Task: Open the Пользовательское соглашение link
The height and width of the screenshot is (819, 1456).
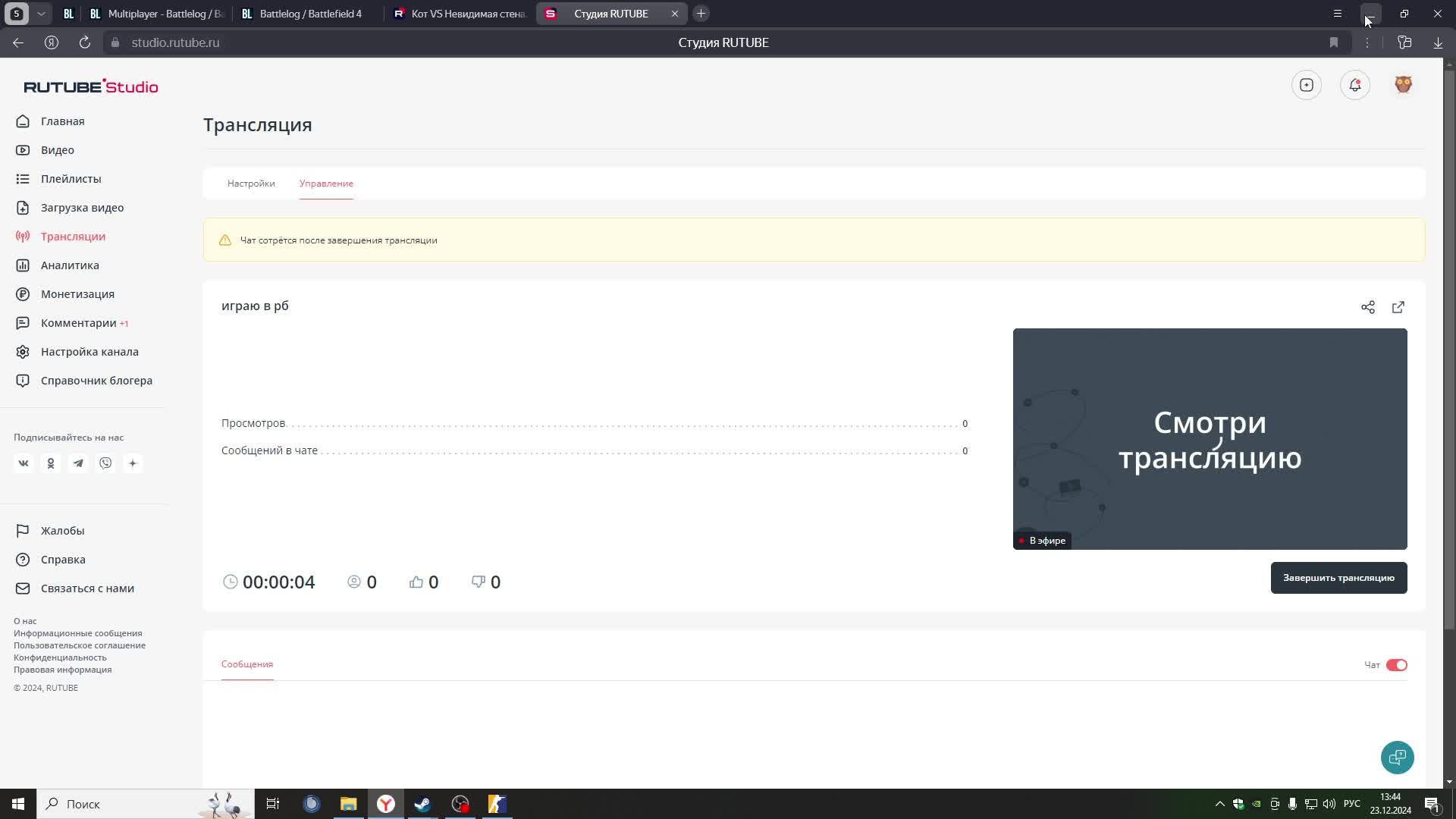Action: 80,645
